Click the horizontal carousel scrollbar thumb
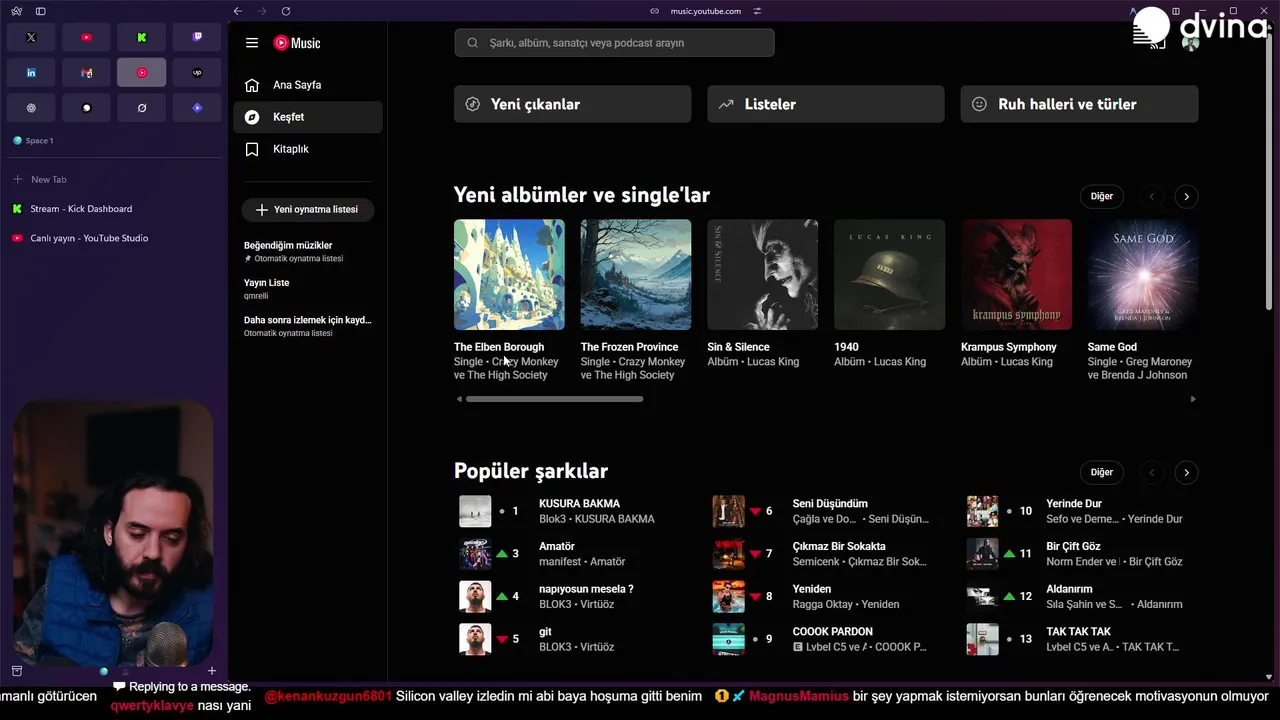The width and height of the screenshot is (1280, 720). (554, 399)
